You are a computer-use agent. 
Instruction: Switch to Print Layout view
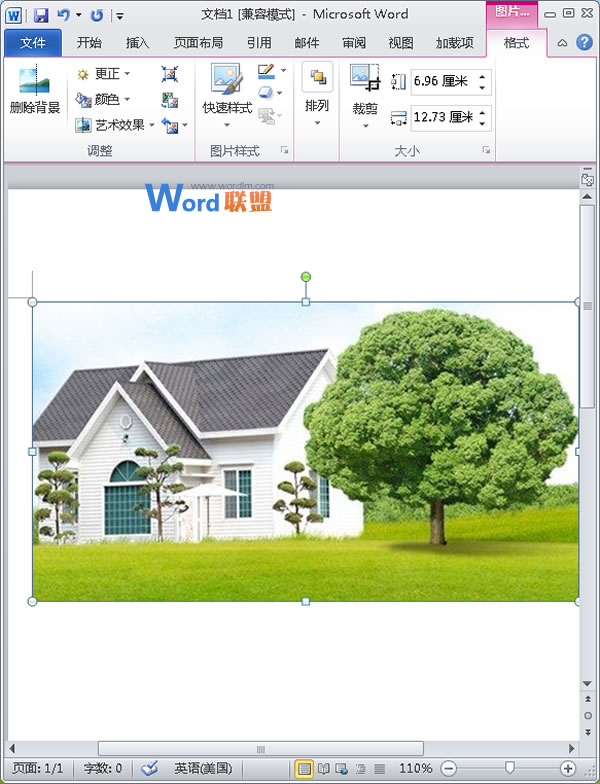tap(304, 768)
